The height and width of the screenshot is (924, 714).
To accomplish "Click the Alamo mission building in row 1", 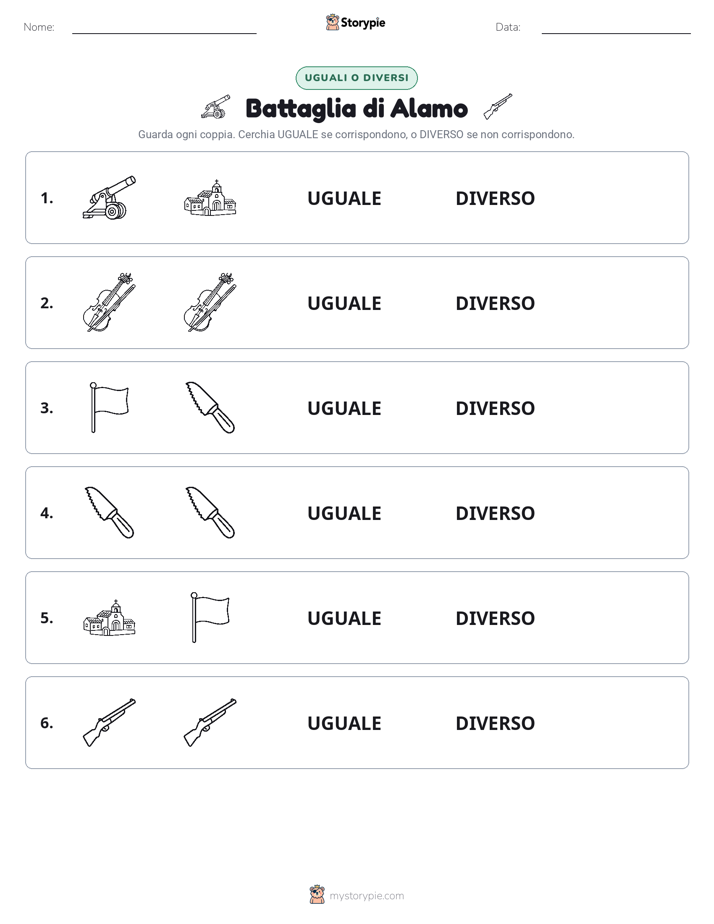I will pos(210,197).
